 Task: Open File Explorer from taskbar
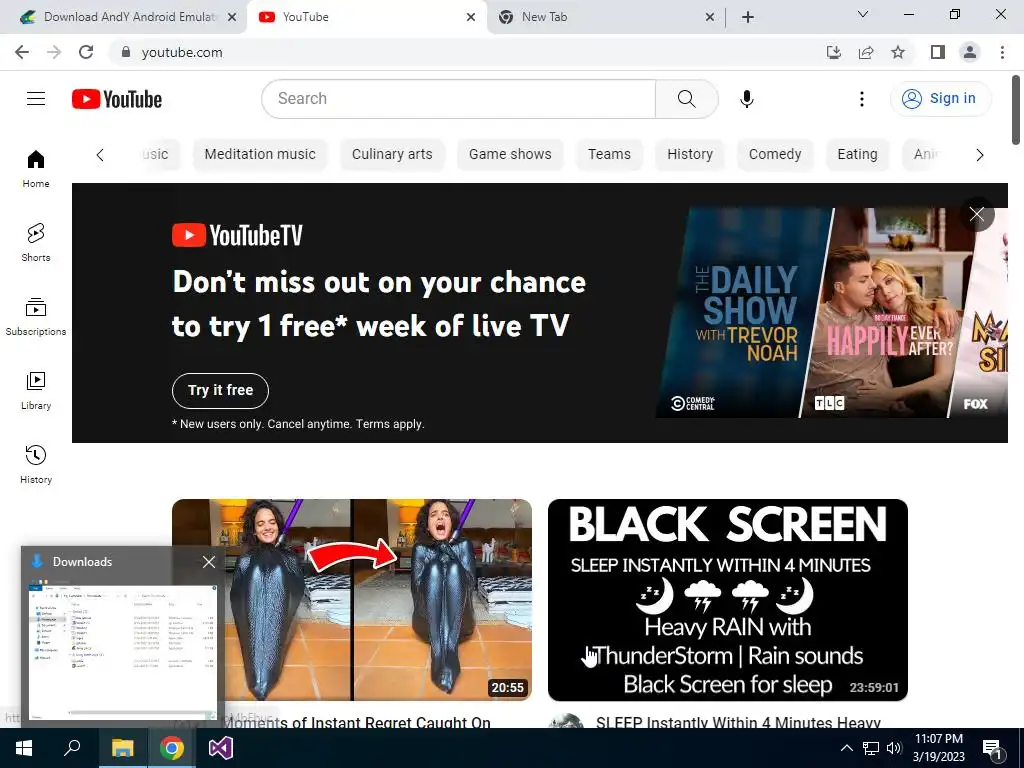coord(122,748)
